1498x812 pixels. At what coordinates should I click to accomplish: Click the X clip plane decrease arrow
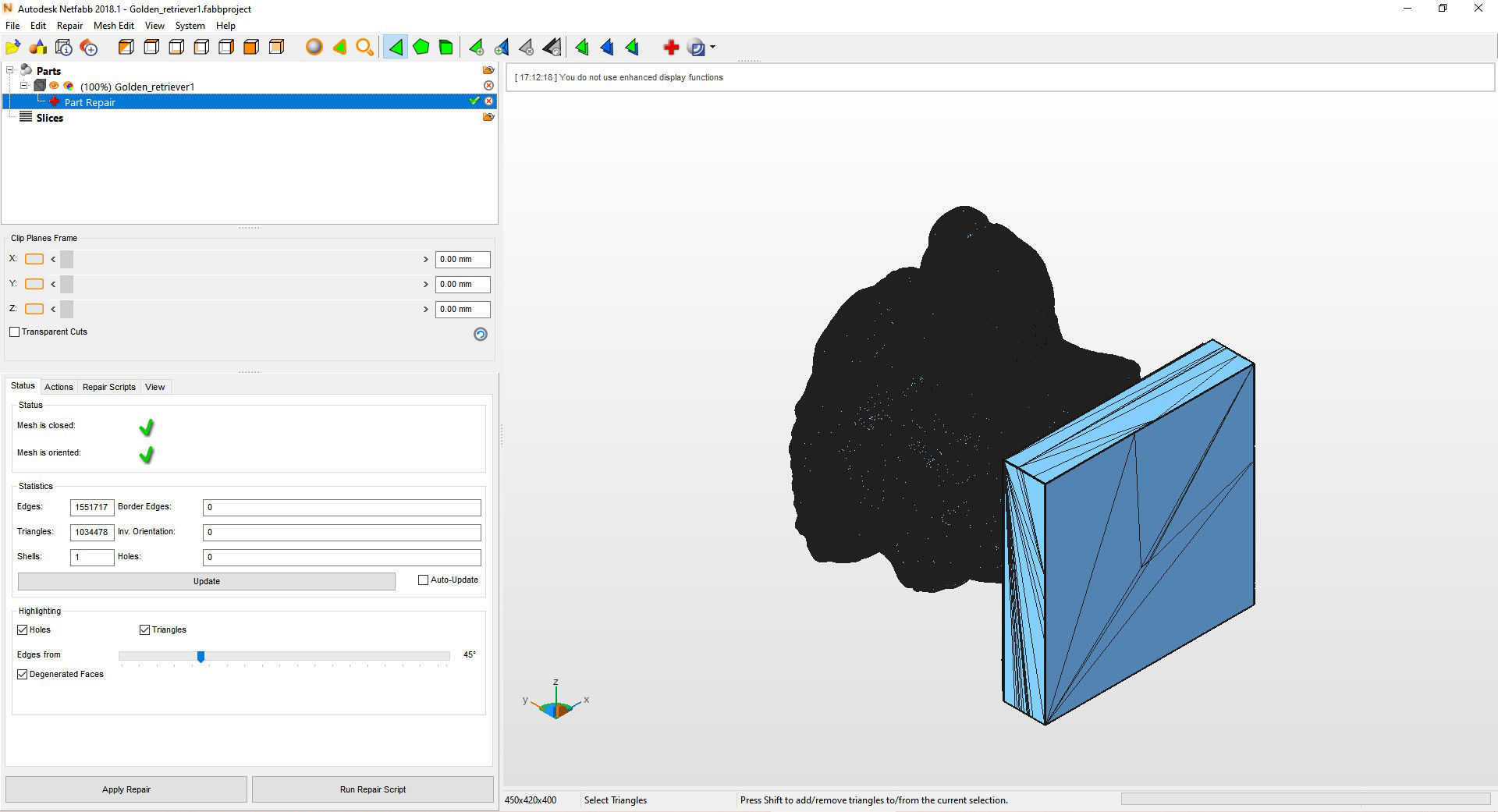(53, 259)
